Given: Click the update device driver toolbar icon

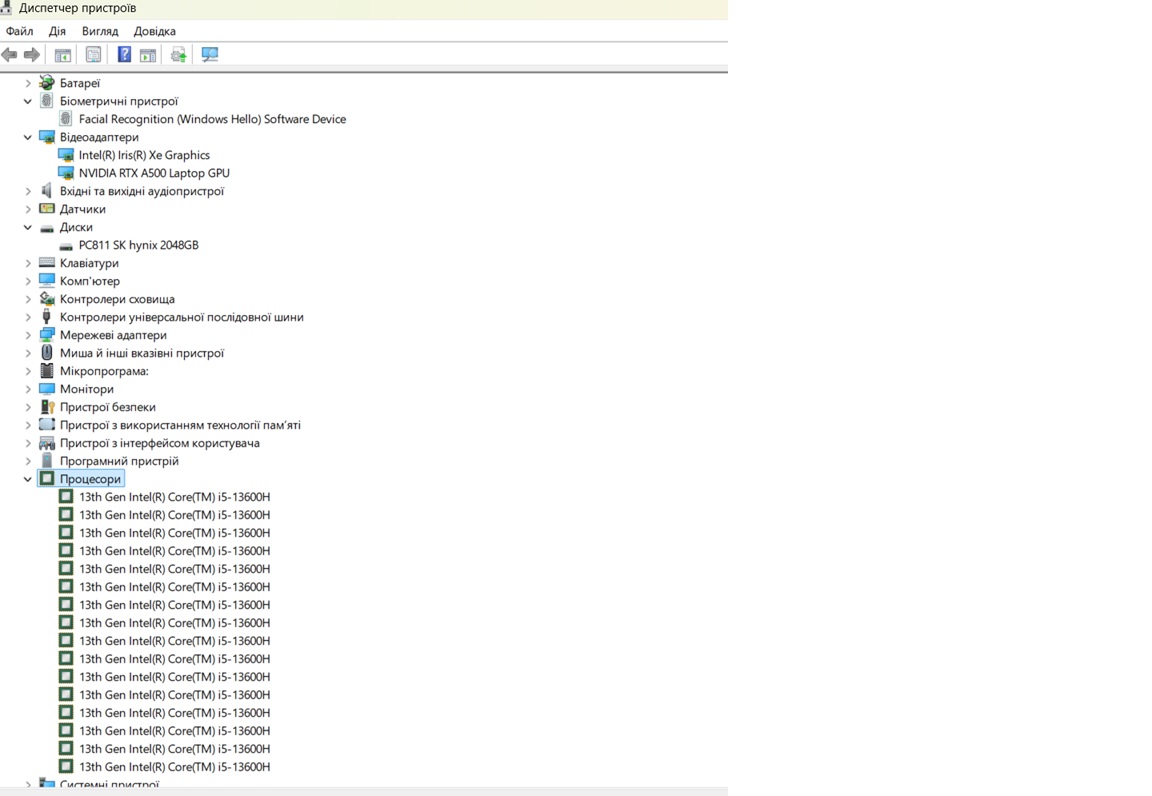Looking at the screenshot, I should (x=179, y=54).
